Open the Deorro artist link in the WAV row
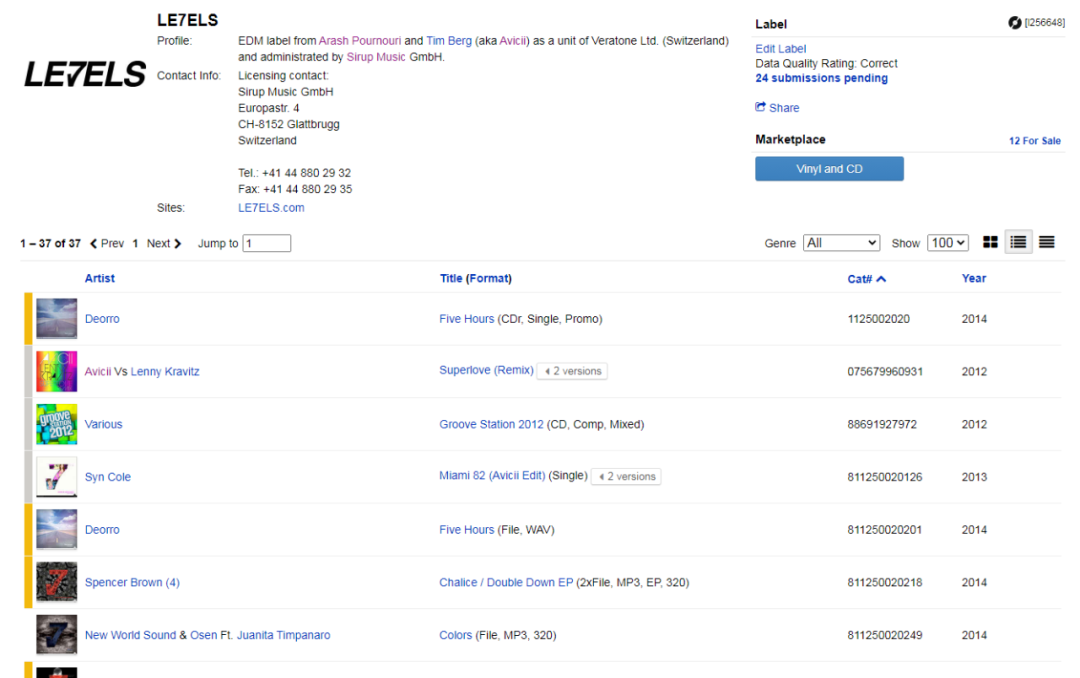This screenshot has width=1080, height=678. point(102,530)
